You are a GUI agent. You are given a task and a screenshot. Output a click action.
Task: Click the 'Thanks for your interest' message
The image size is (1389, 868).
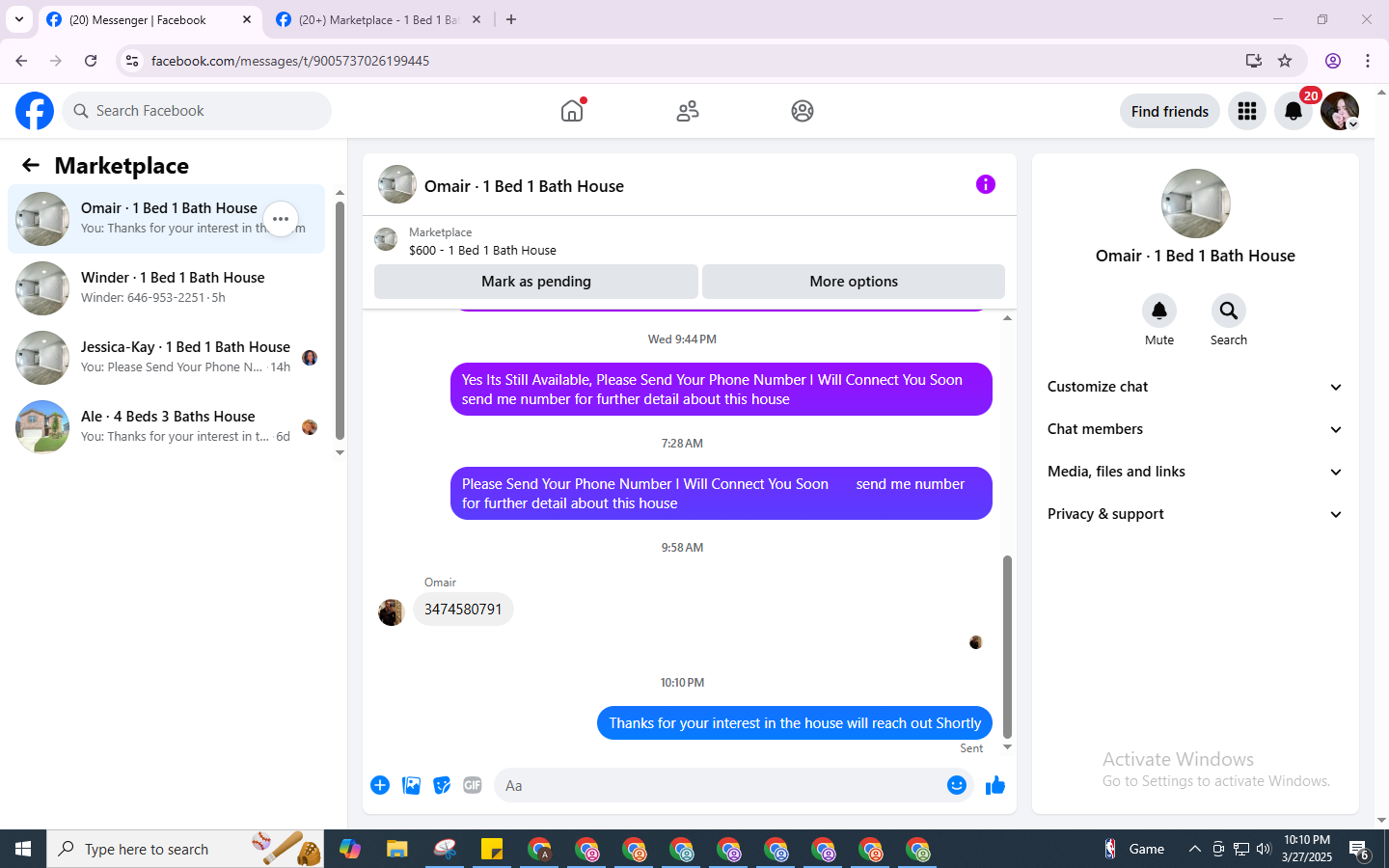795,723
